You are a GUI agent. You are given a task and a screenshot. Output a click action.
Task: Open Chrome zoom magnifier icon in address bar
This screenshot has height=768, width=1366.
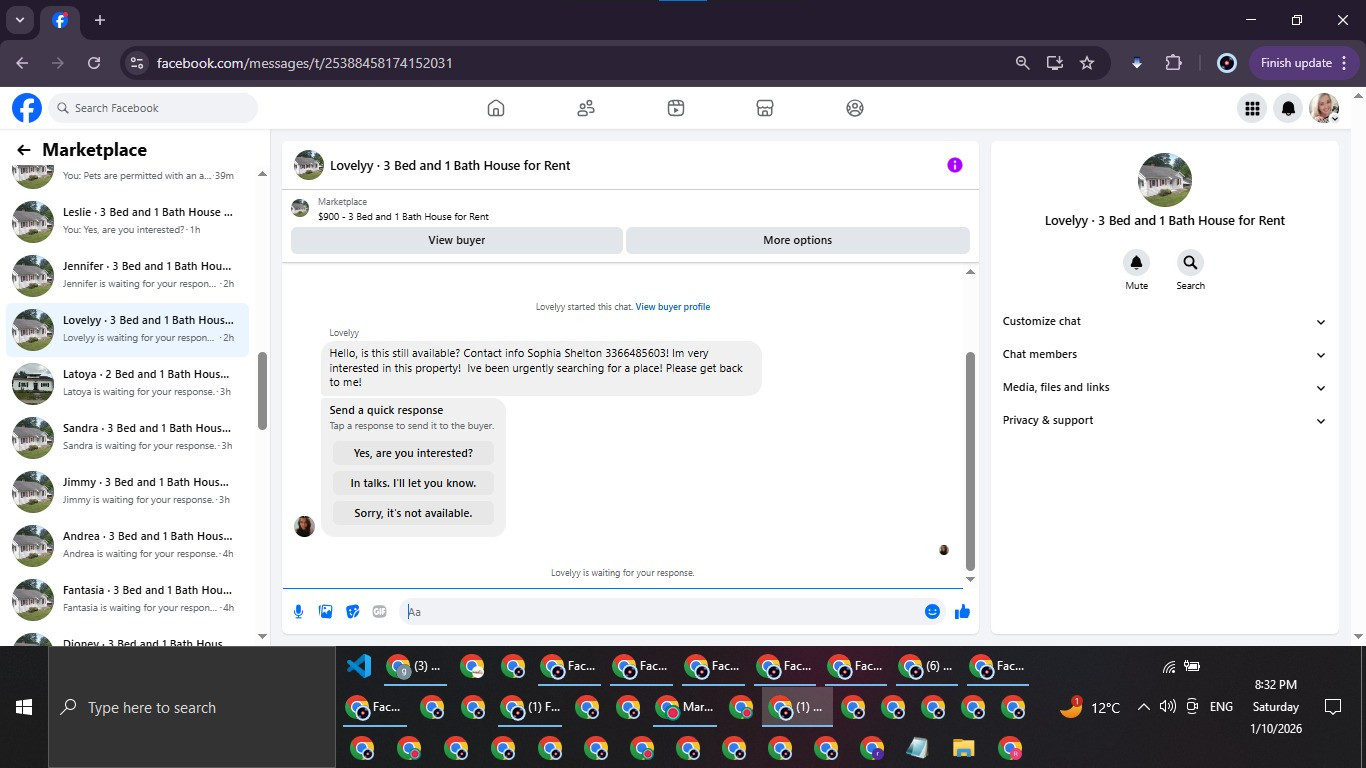tap(1022, 63)
